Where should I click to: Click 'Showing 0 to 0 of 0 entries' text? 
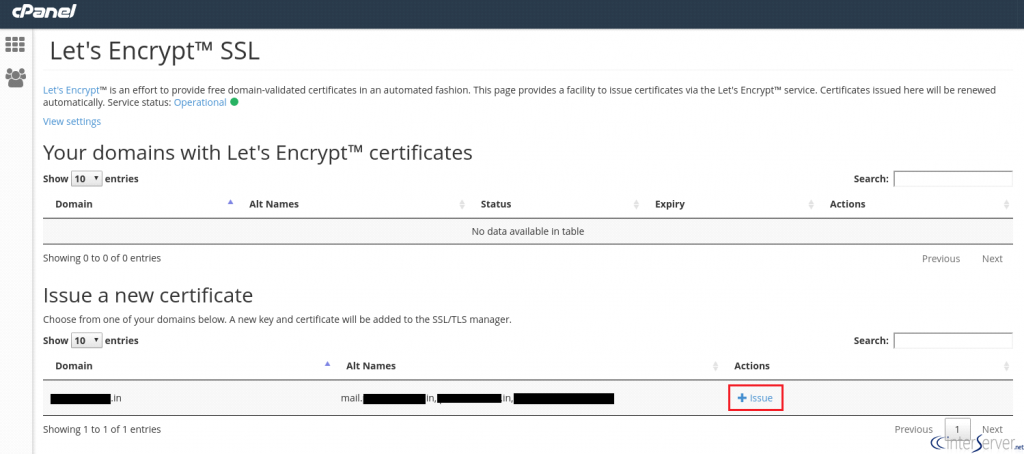tap(102, 258)
